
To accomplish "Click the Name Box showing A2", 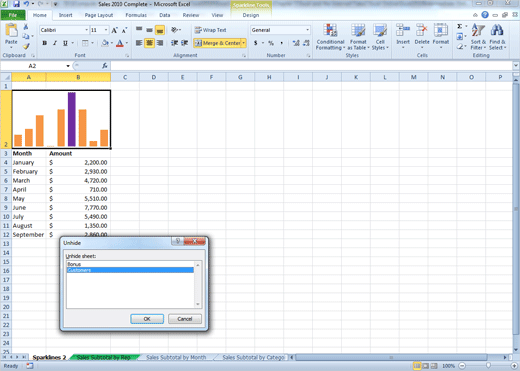I will click(x=32, y=66).
